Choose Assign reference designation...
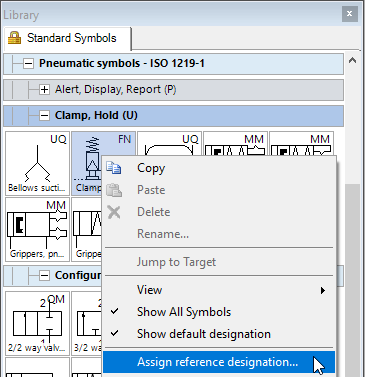This screenshot has width=365, height=377. pos(219,362)
